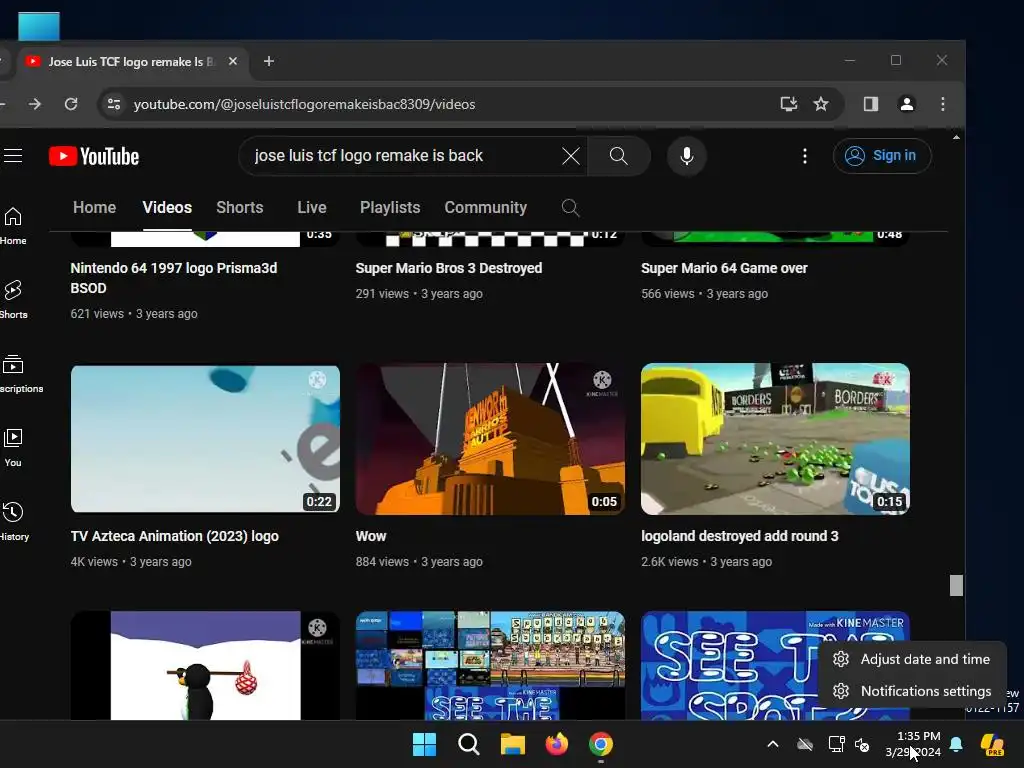Click the muted volume tray icon
This screenshot has width=1024, height=768.
(862, 744)
